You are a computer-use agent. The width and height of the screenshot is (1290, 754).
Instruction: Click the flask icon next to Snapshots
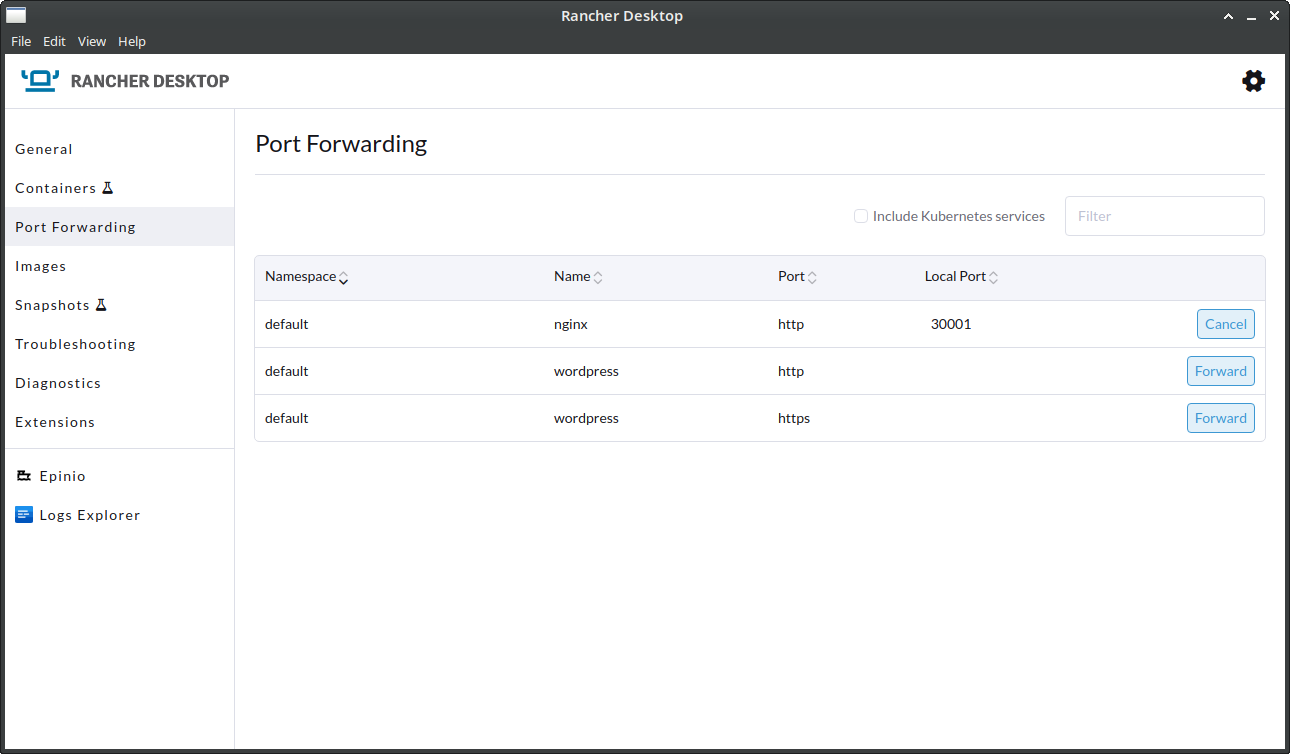[x=101, y=305]
